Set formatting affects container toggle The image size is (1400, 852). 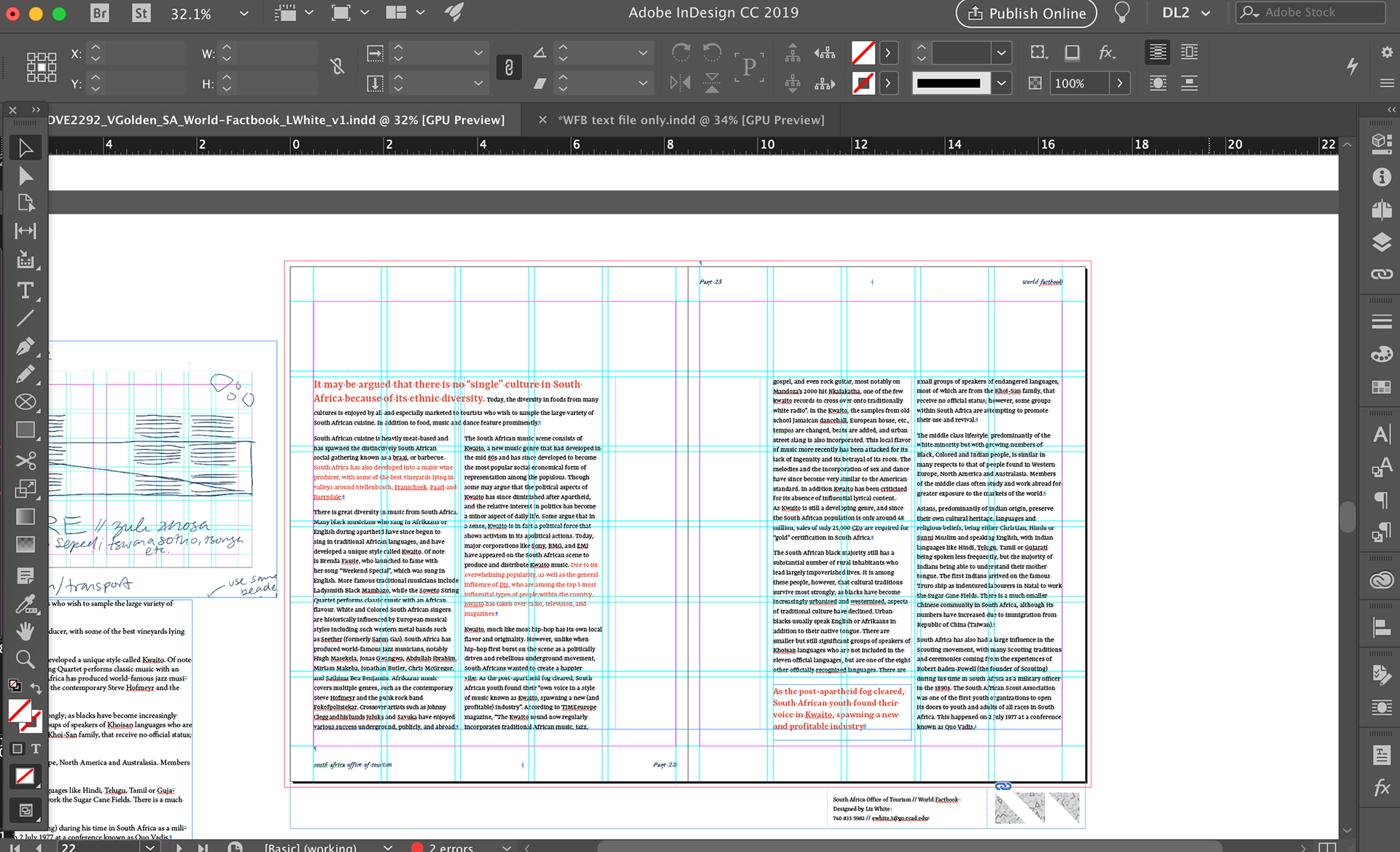[17, 748]
